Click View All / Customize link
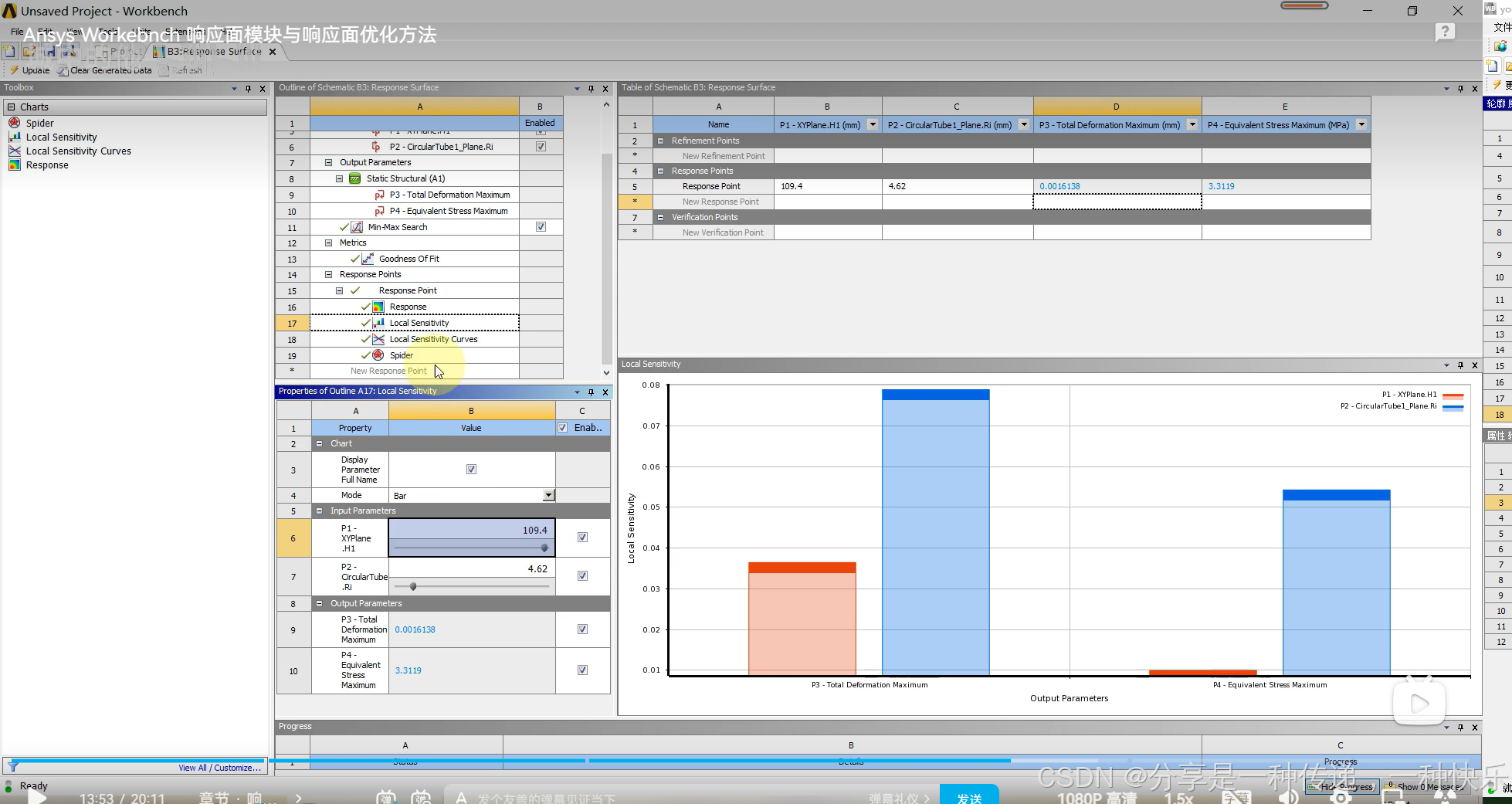The image size is (1512, 804). 220,768
